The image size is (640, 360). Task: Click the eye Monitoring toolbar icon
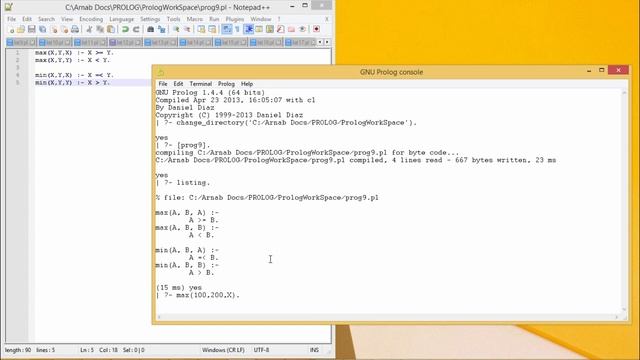point(302,29)
